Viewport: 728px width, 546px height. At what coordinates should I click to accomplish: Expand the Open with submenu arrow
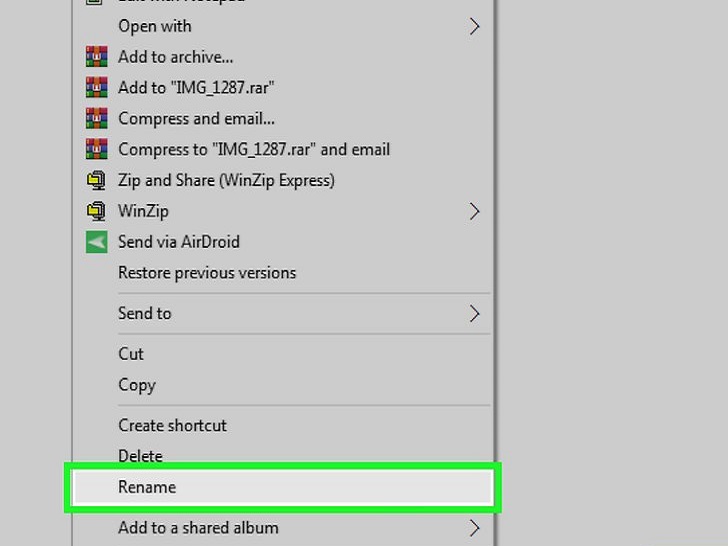tap(474, 26)
